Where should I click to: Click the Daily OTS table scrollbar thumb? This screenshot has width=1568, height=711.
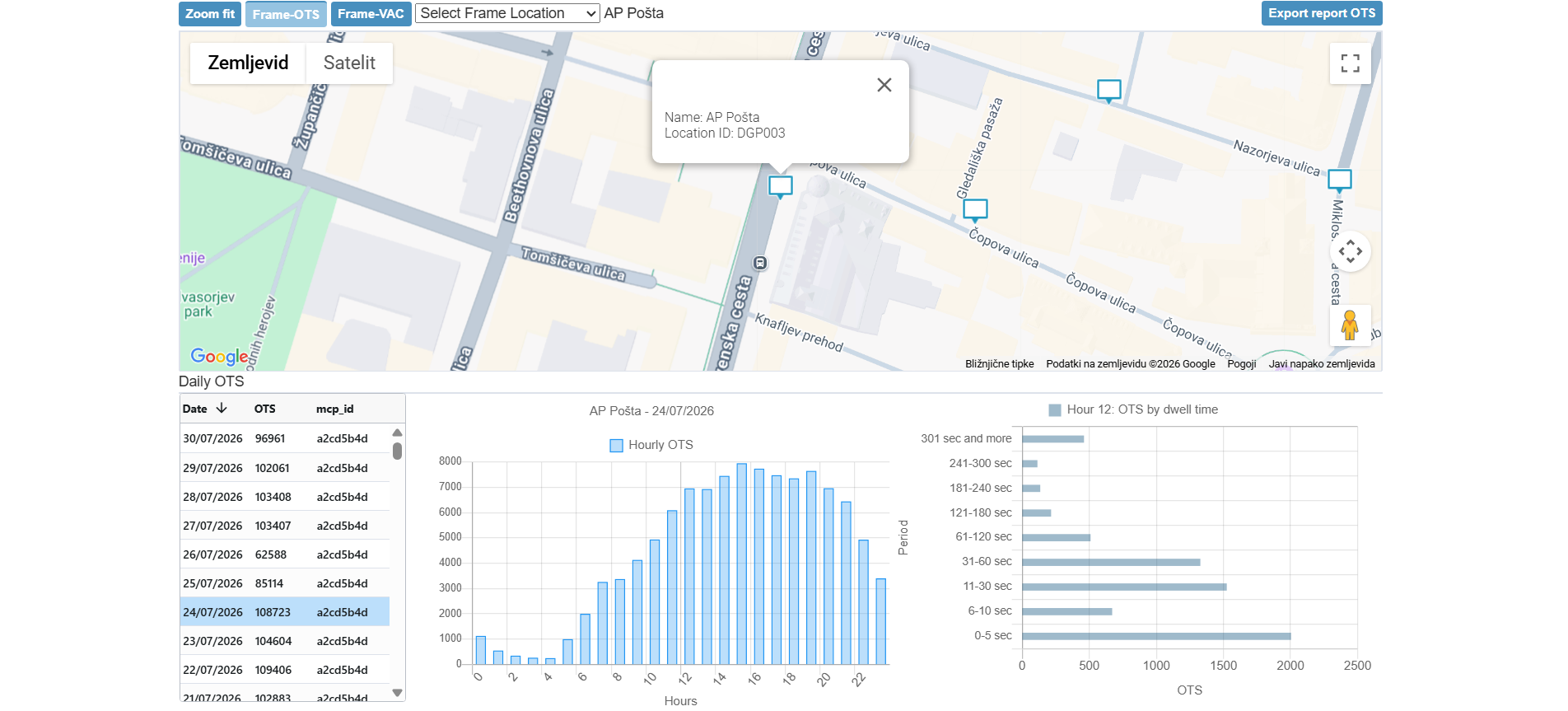pos(398,451)
